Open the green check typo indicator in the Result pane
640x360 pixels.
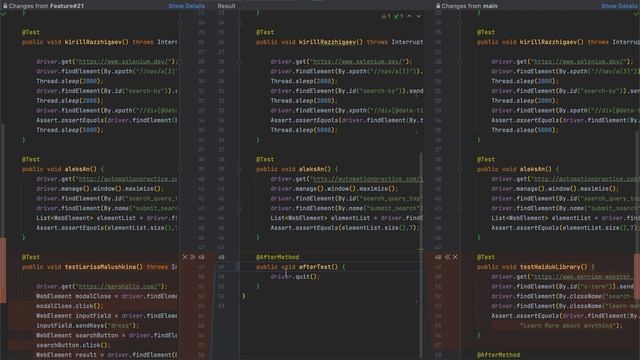(398, 16)
